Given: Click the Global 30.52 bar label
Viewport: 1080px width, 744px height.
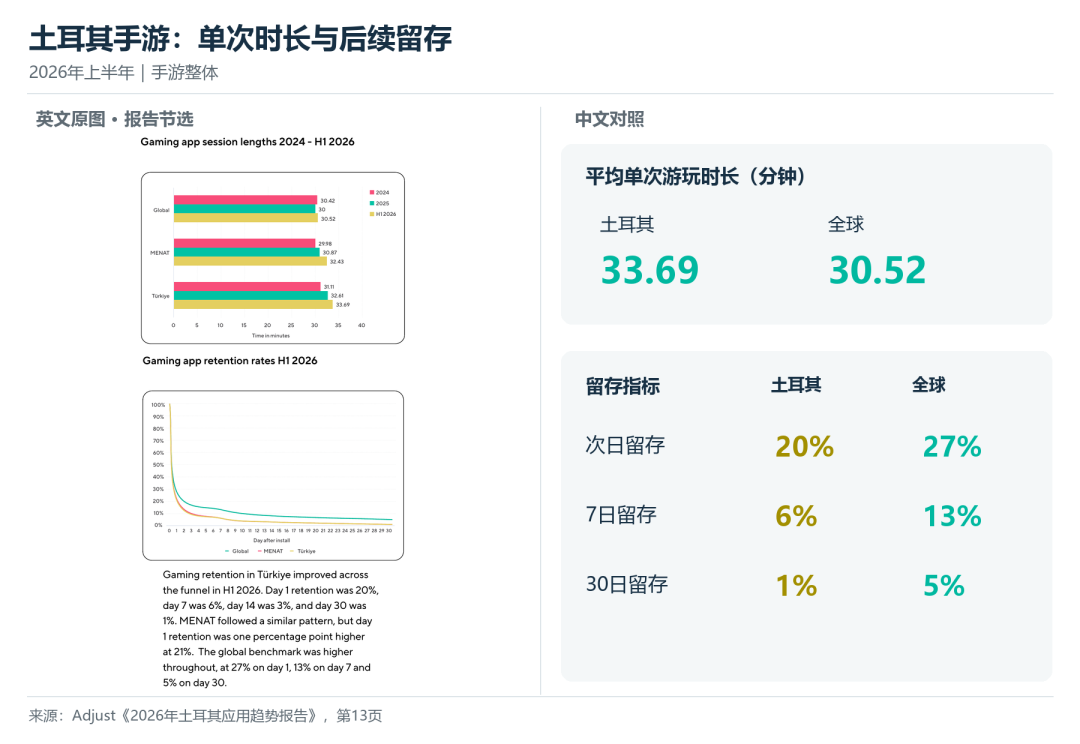Looking at the screenshot, I should [328, 219].
